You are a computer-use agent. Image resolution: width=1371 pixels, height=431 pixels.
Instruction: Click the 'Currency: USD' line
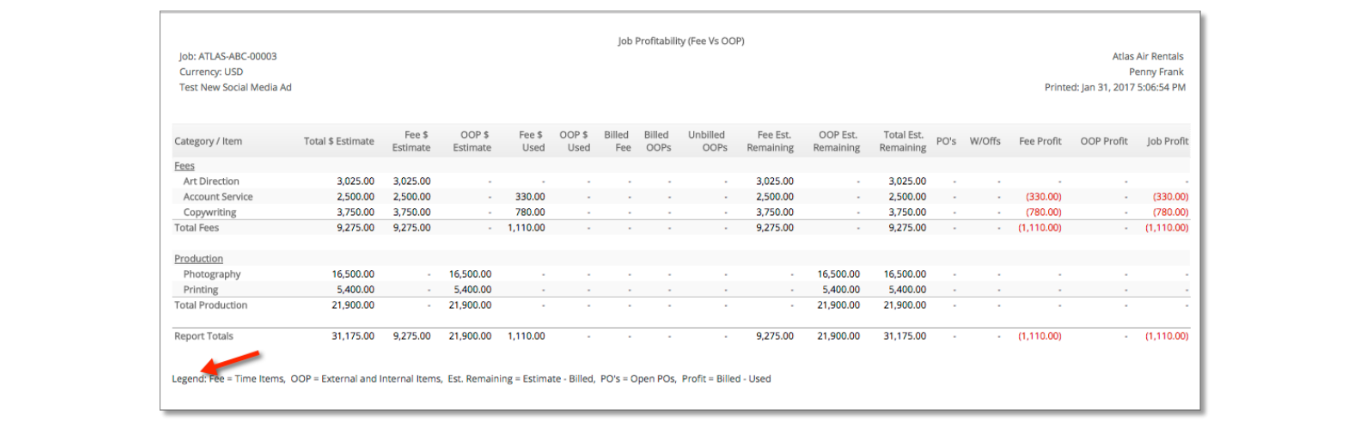[211, 72]
